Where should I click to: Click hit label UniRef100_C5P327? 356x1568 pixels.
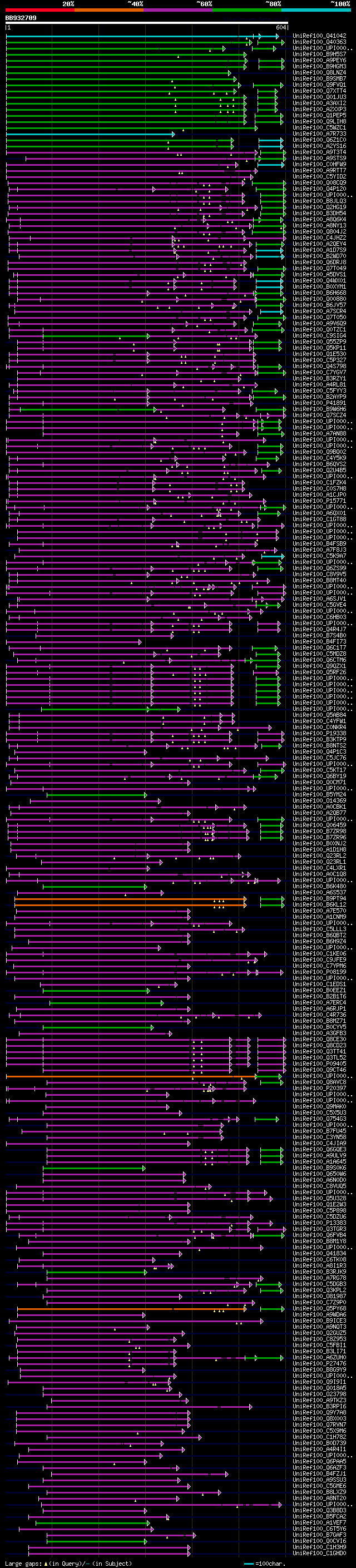(319, 360)
